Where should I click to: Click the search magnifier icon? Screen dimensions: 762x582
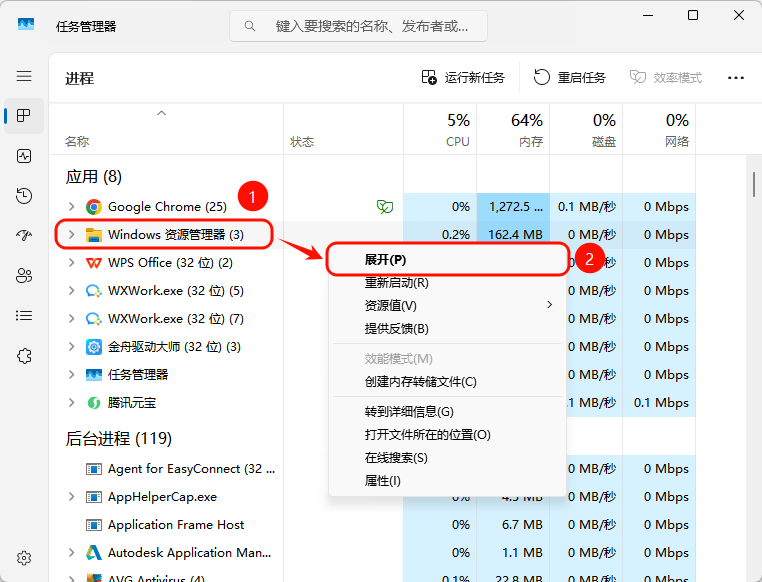pos(250,26)
